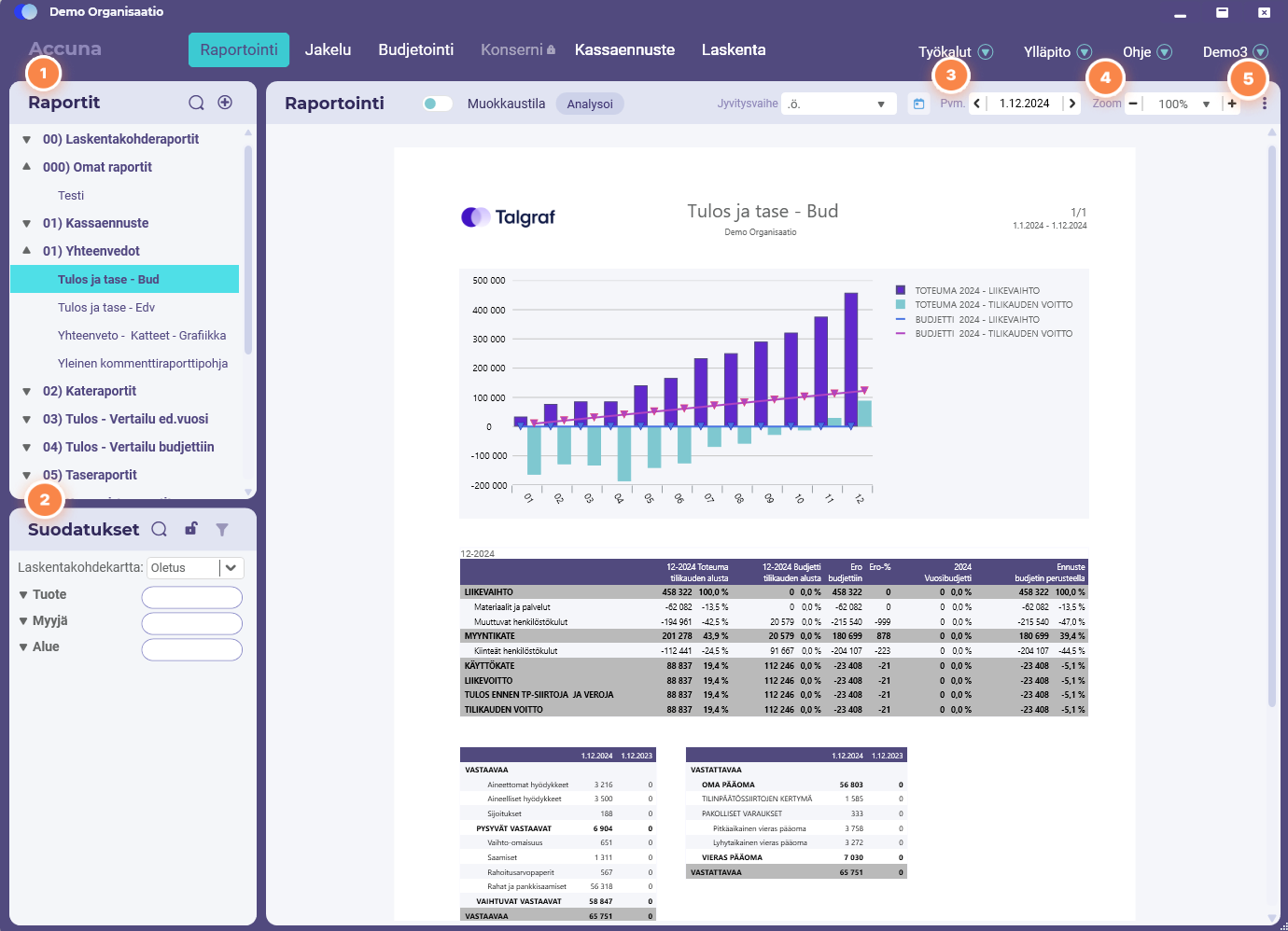Click the Tuote filter input field
This screenshot has width=1288, height=931.
click(192, 597)
